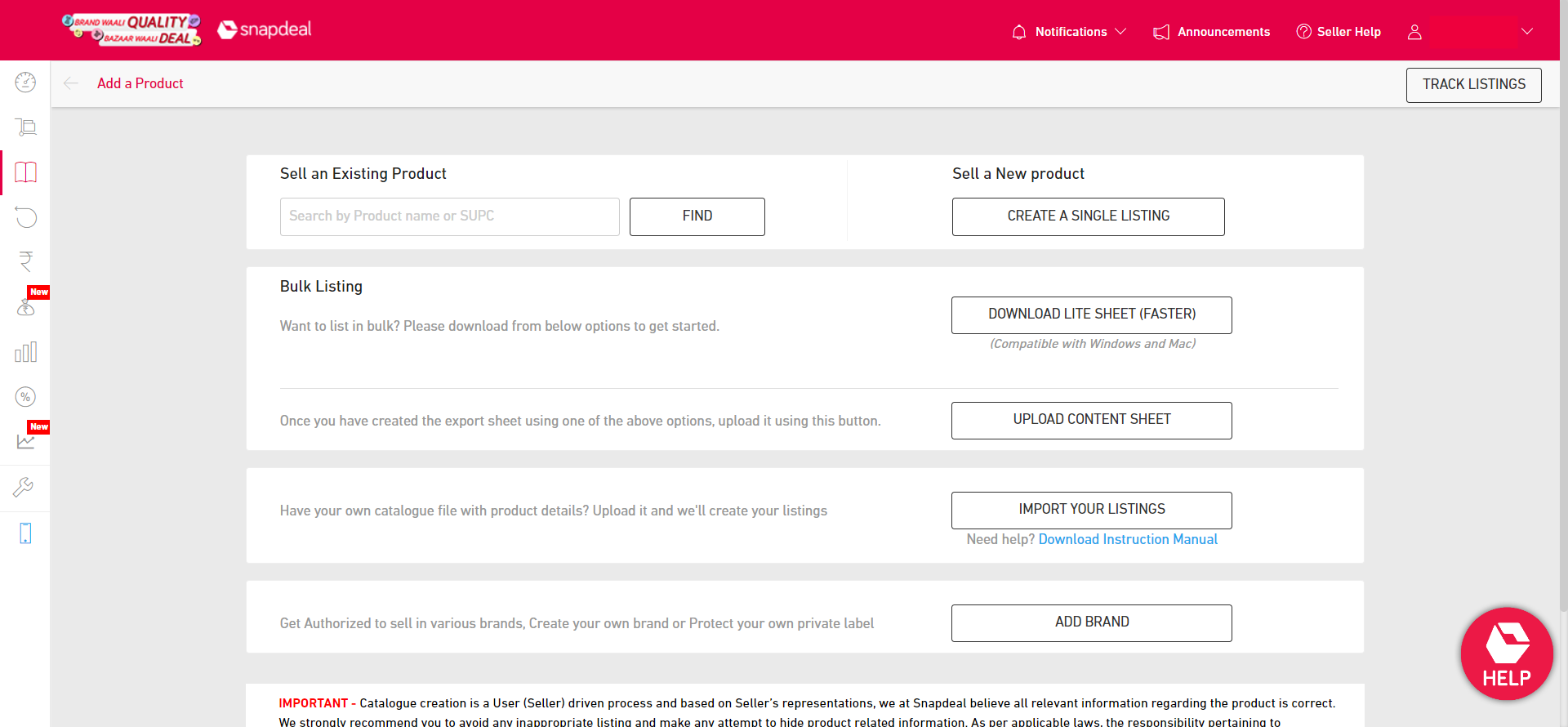Click the FIND button

tap(697, 216)
